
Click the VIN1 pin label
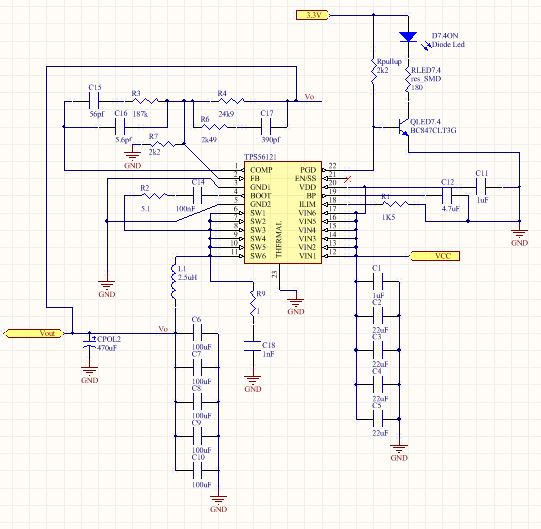[x=307, y=256]
